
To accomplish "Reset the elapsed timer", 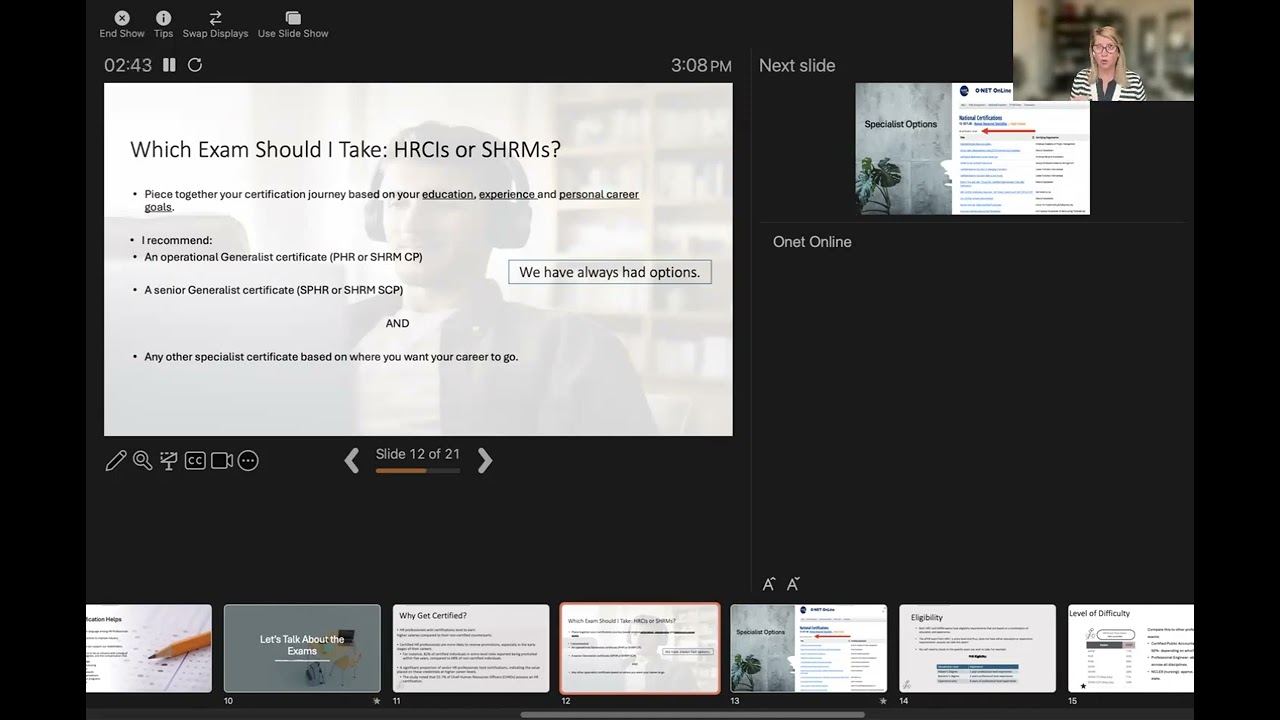I will tap(195, 65).
